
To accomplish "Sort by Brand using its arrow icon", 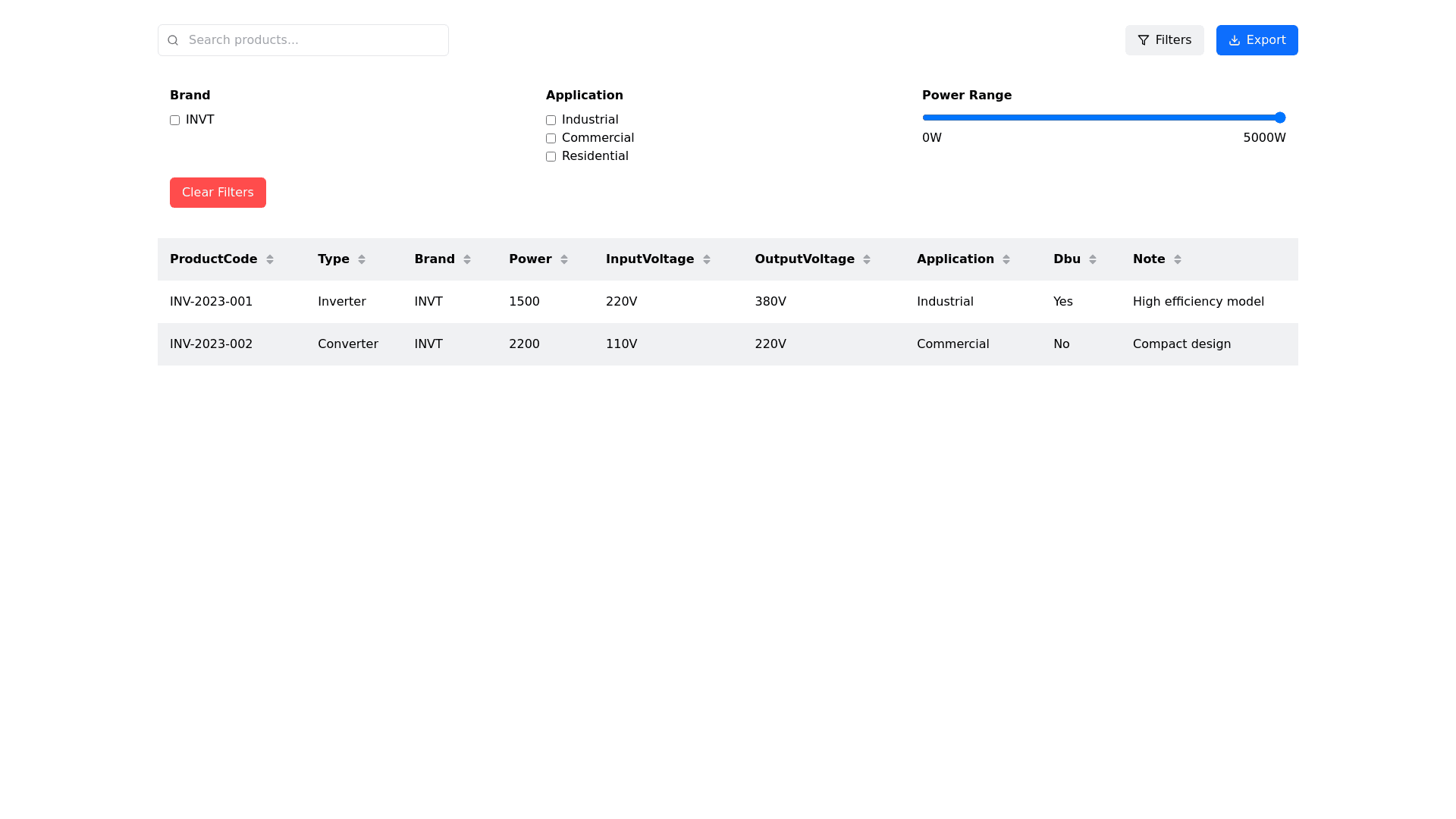I will coord(466,259).
